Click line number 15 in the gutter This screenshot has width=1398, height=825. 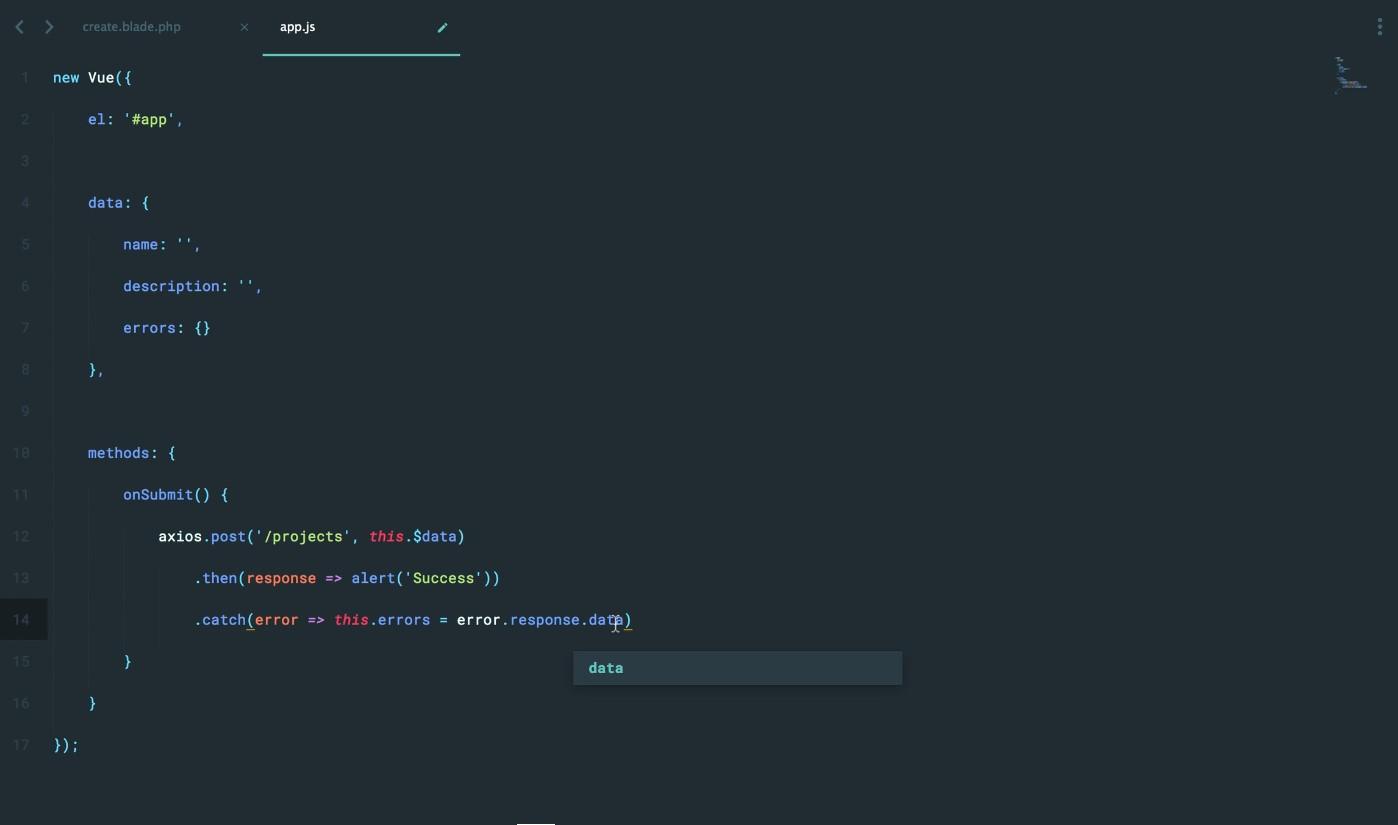[x=21, y=662]
